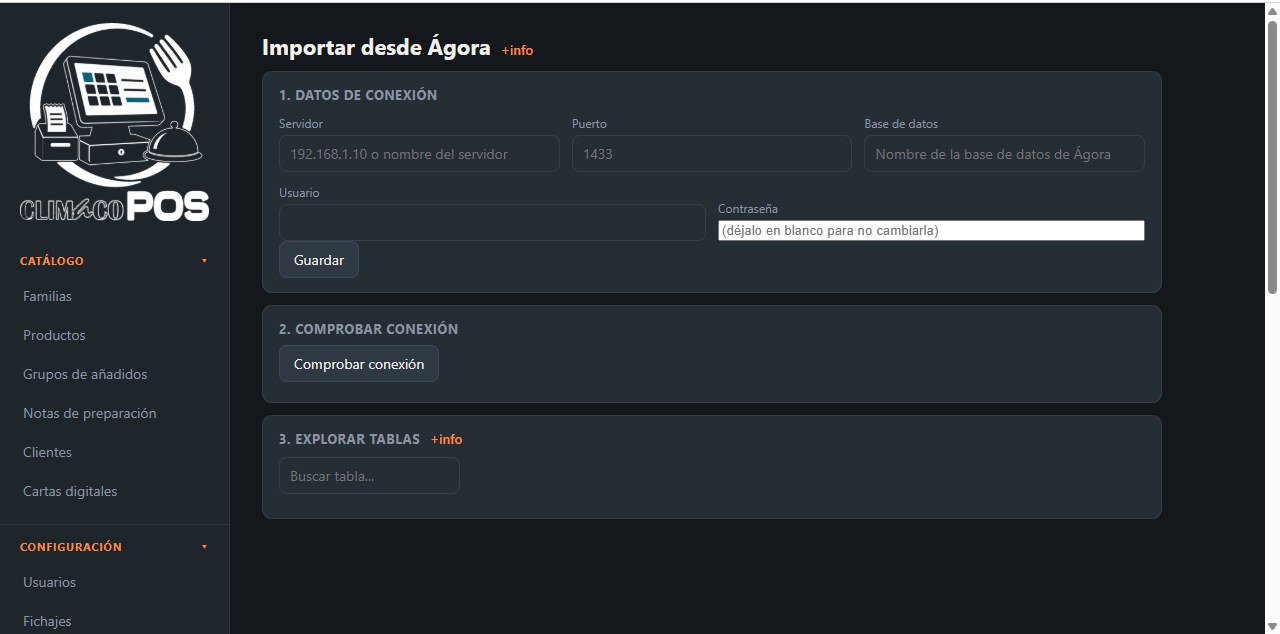Open Productos in the sidebar
Viewport: 1280px width, 634px height.
54,335
